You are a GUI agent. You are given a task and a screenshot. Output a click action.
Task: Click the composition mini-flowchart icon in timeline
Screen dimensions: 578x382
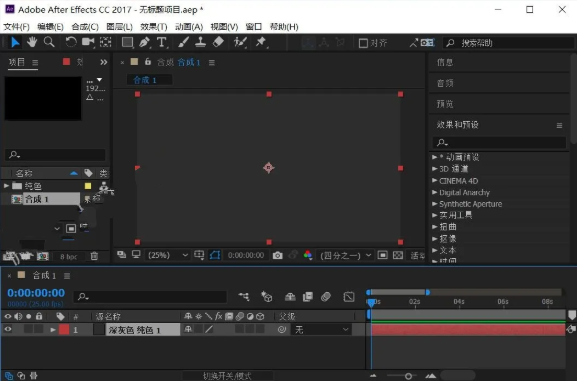pos(244,296)
